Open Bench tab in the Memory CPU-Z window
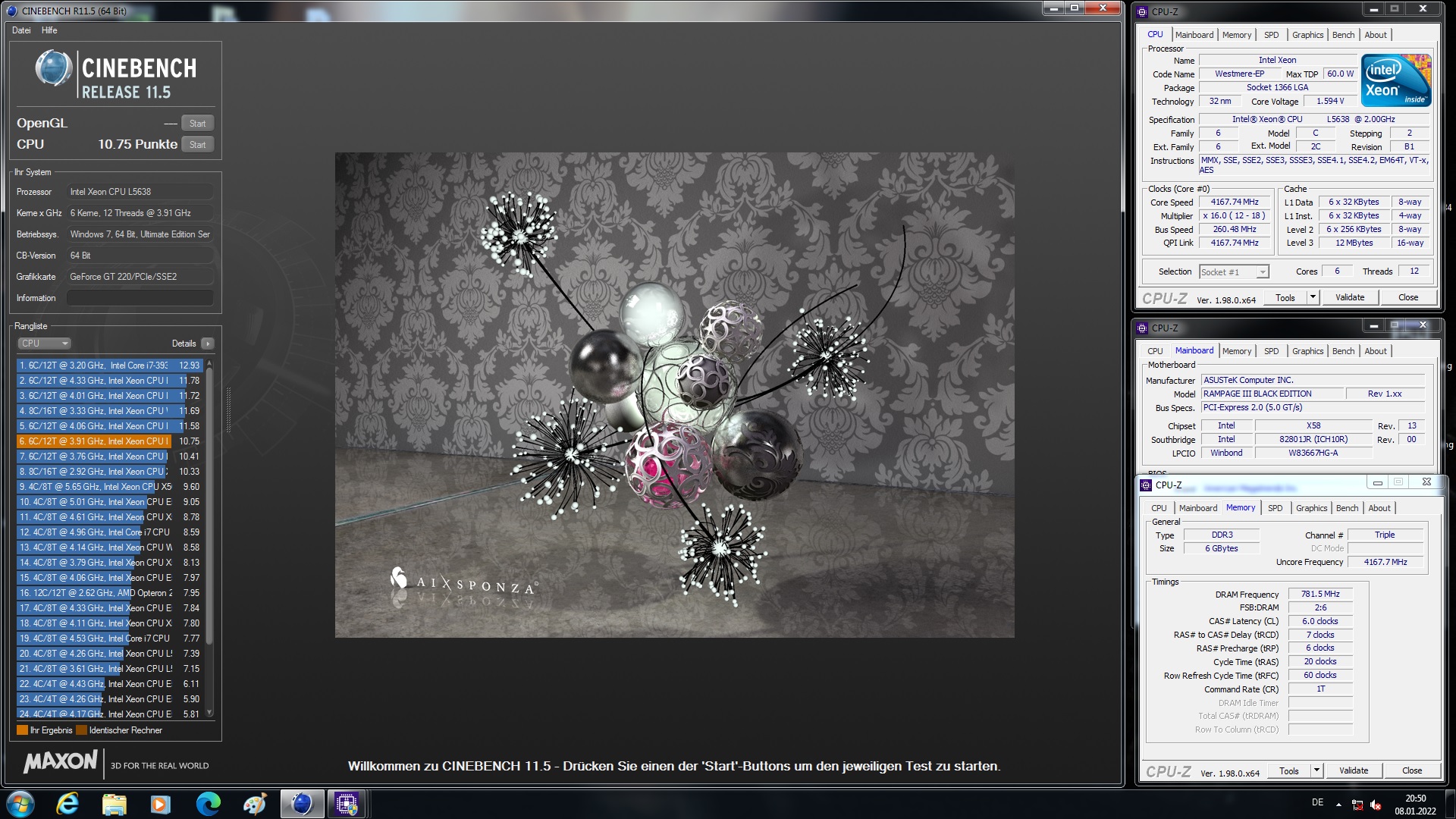Viewport: 1456px width, 819px height. pyautogui.click(x=1347, y=508)
